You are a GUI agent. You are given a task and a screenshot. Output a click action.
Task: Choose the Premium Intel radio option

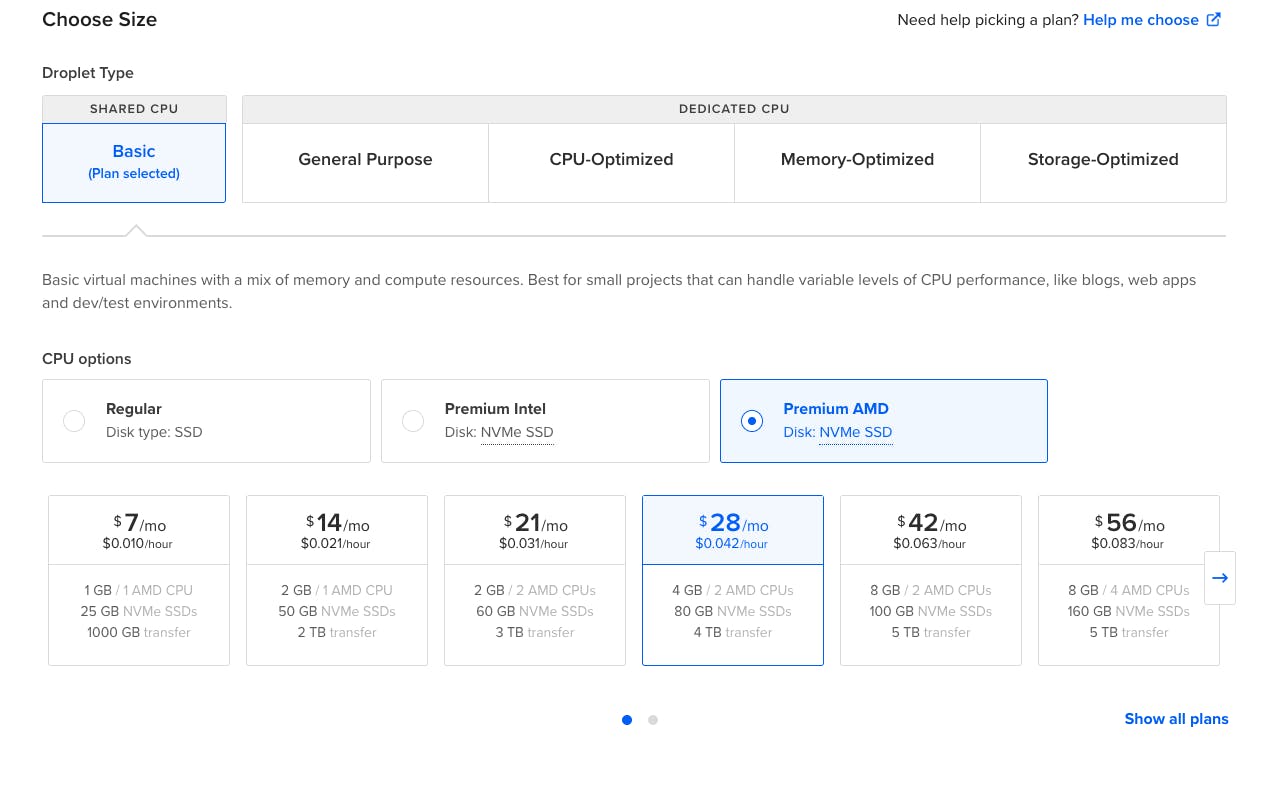coord(413,421)
